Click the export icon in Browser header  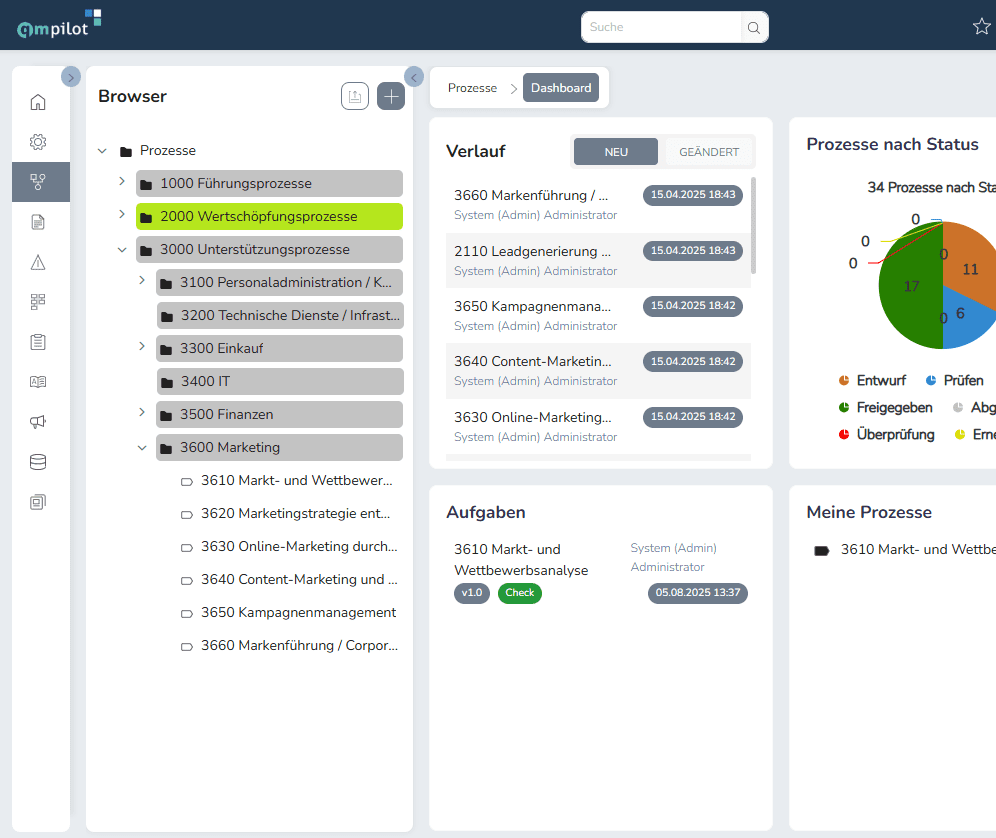point(355,96)
